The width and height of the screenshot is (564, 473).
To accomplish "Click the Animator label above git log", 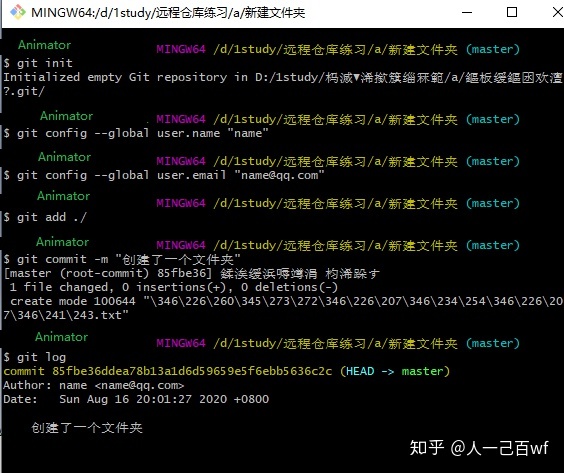I will coord(61,337).
